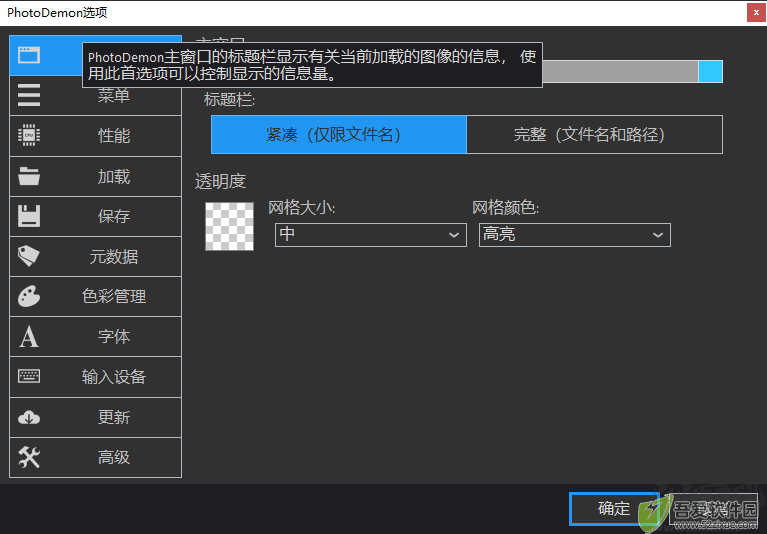Open the 高级 tools category
Viewport: 767px width, 534px height.
[95, 458]
